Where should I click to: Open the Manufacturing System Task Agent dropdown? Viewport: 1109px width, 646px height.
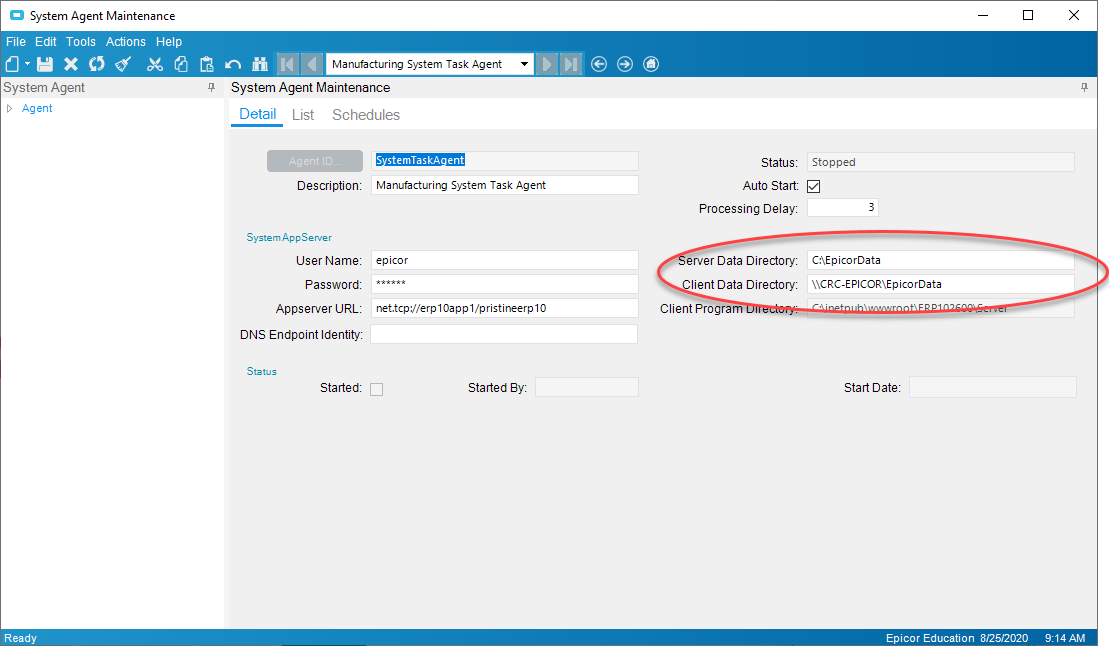pyautogui.click(x=525, y=64)
